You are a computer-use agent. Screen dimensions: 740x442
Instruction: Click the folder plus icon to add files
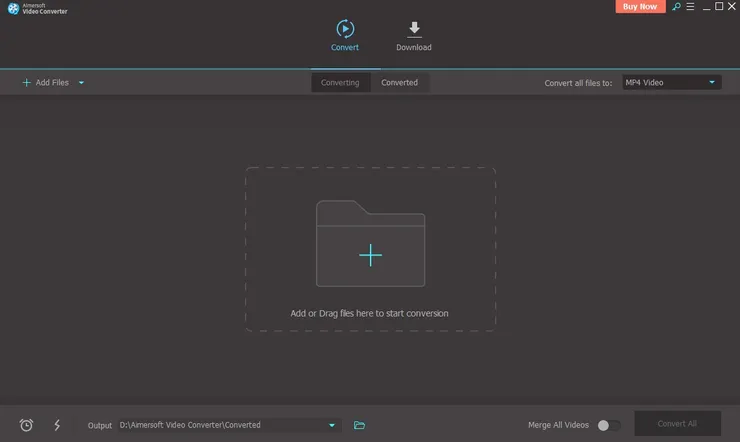pyautogui.click(x=370, y=243)
